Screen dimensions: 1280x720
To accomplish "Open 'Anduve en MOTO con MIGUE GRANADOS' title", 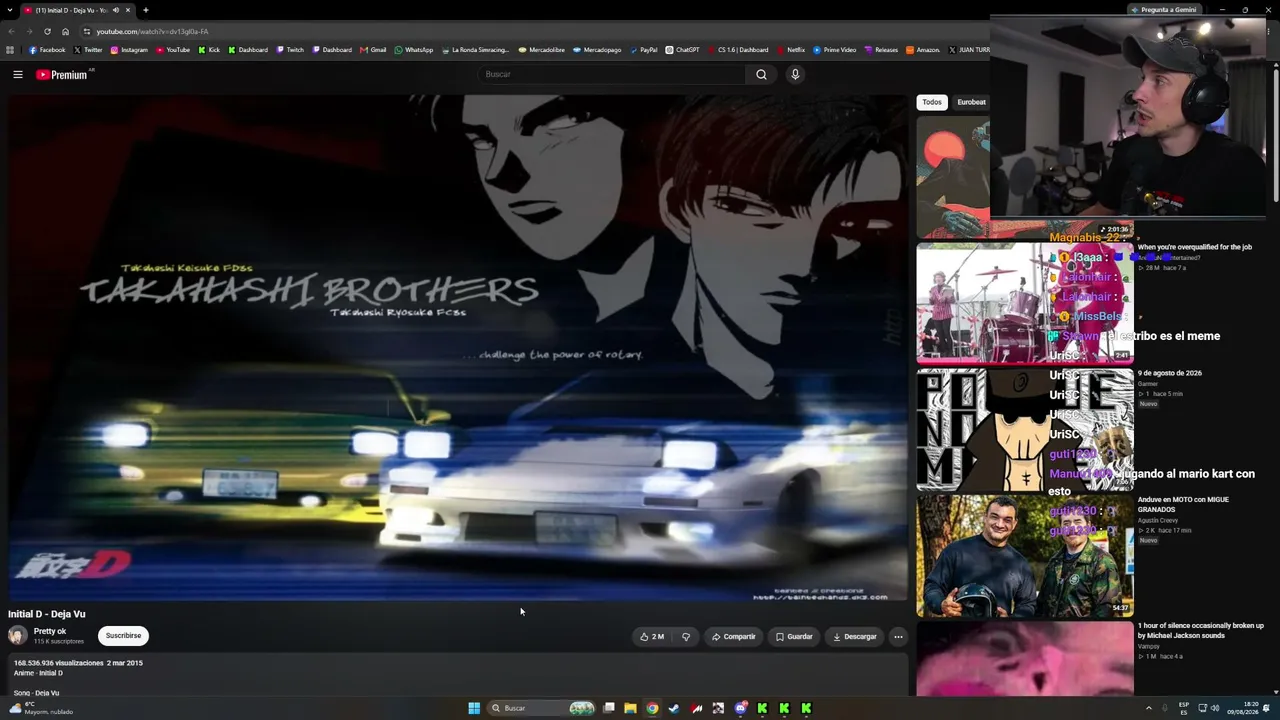I will [x=1184, y=504].
